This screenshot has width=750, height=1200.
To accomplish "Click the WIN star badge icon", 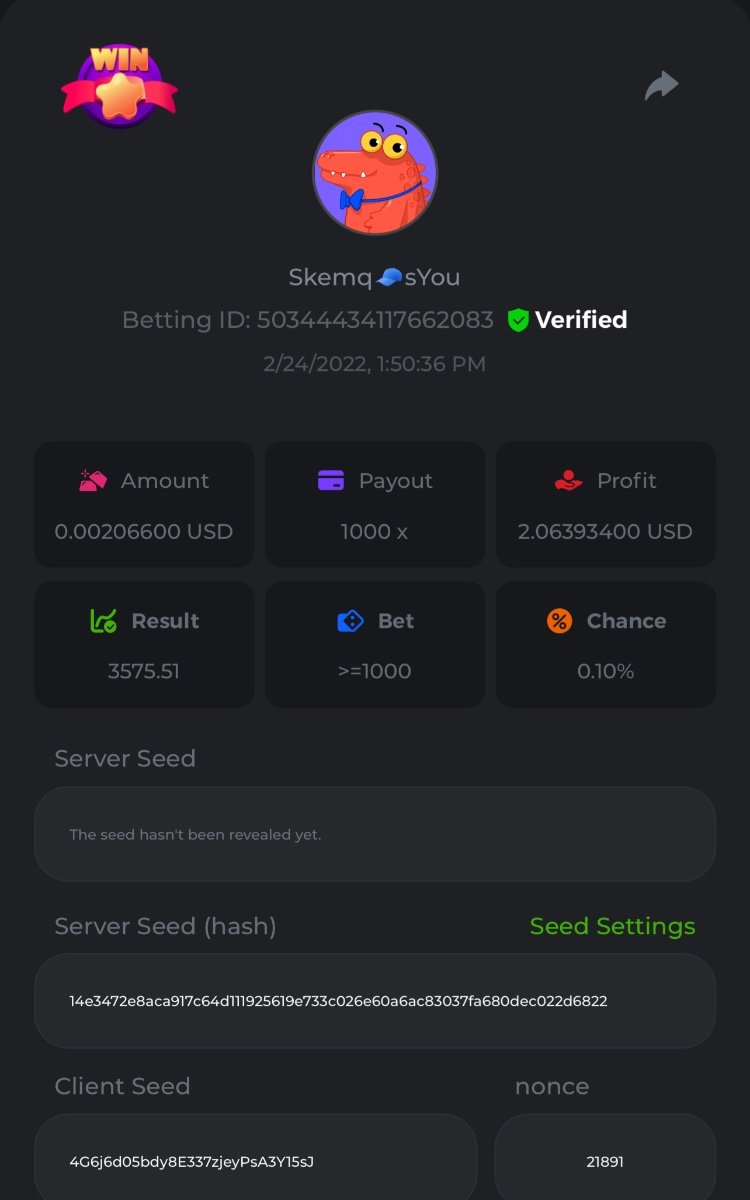I will click(x=119, y=84).
